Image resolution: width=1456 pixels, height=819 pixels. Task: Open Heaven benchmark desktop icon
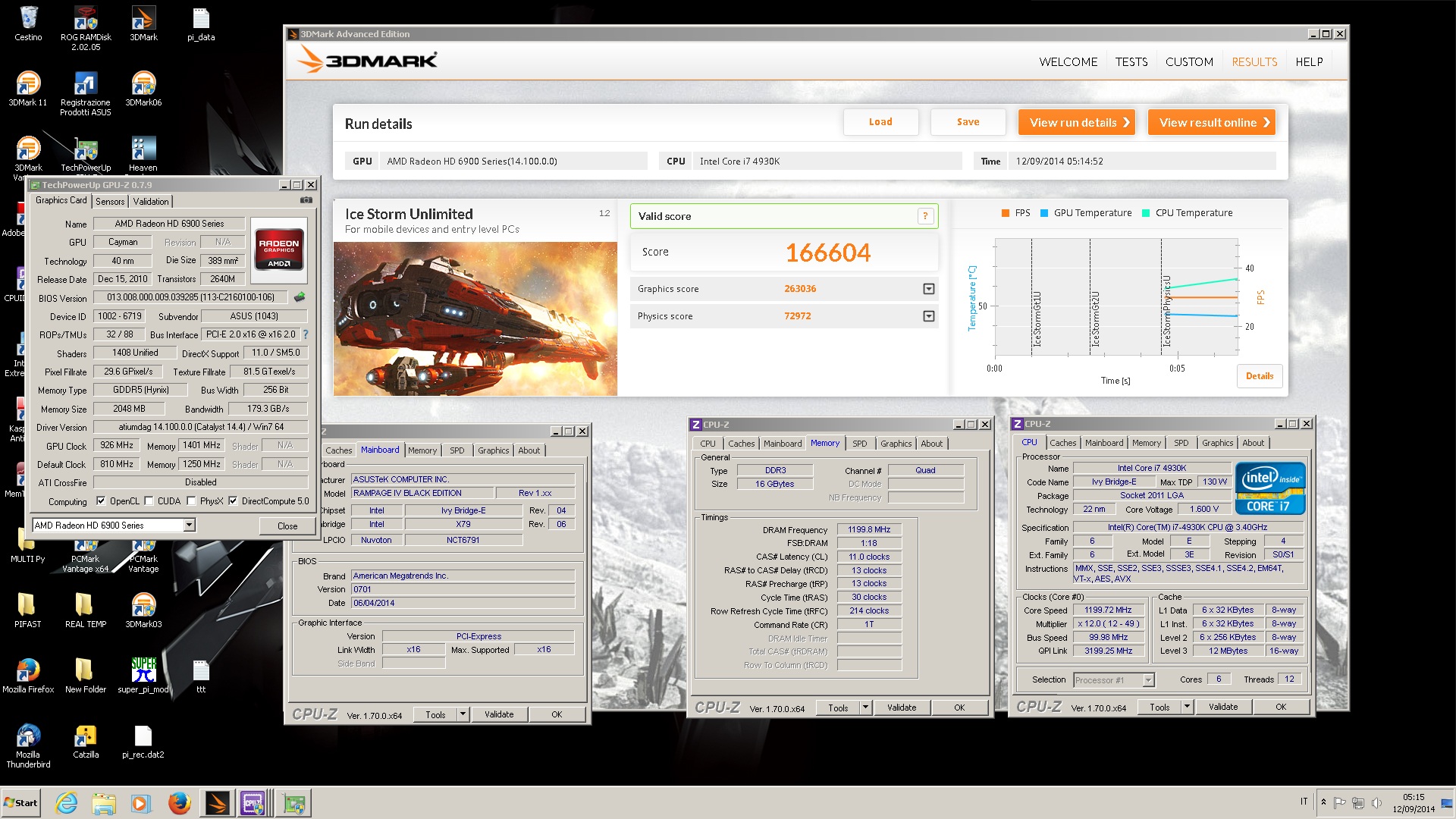click(x=143, y=154)
